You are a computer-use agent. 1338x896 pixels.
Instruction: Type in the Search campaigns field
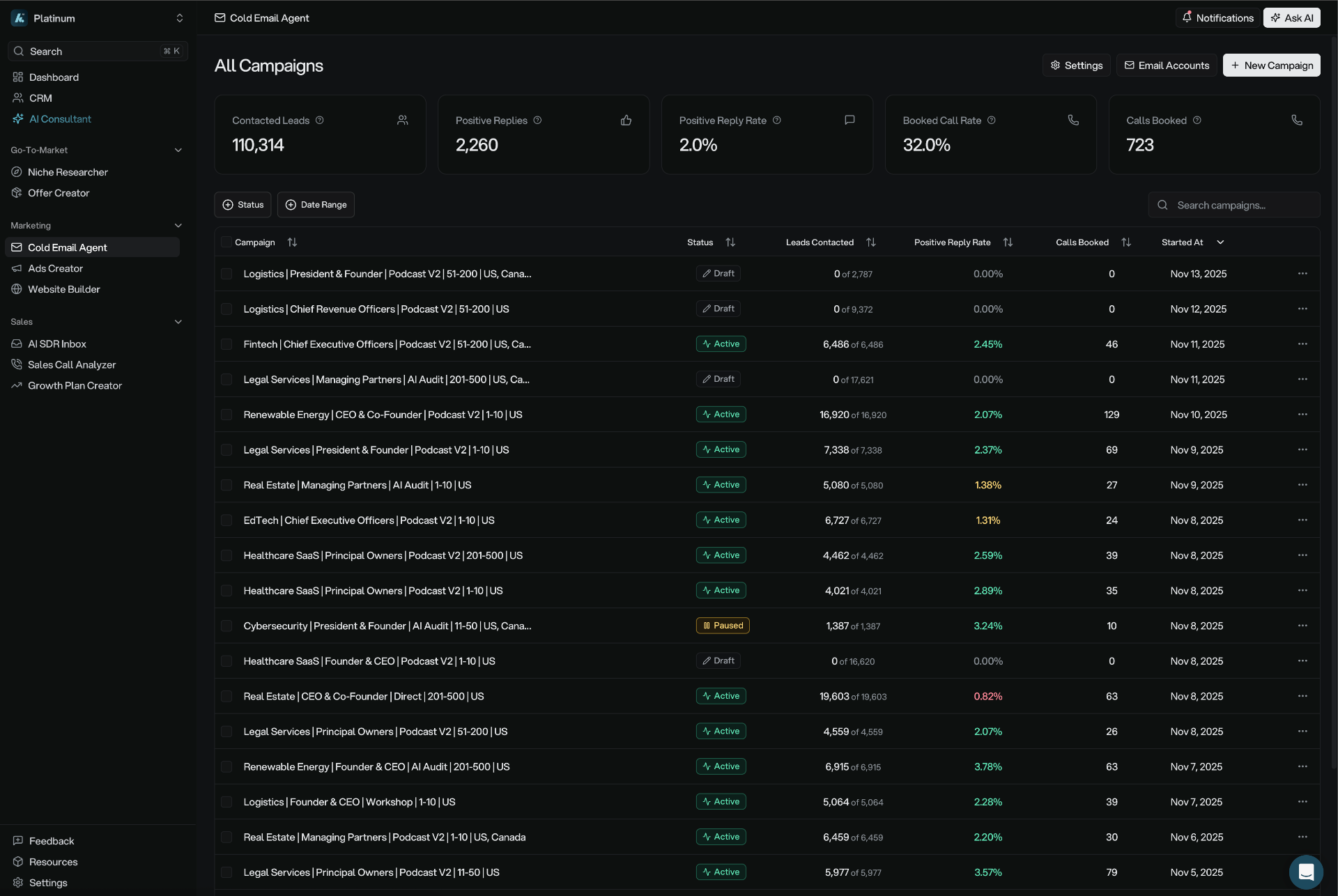pyautogui.click(x=1233, y=204)
